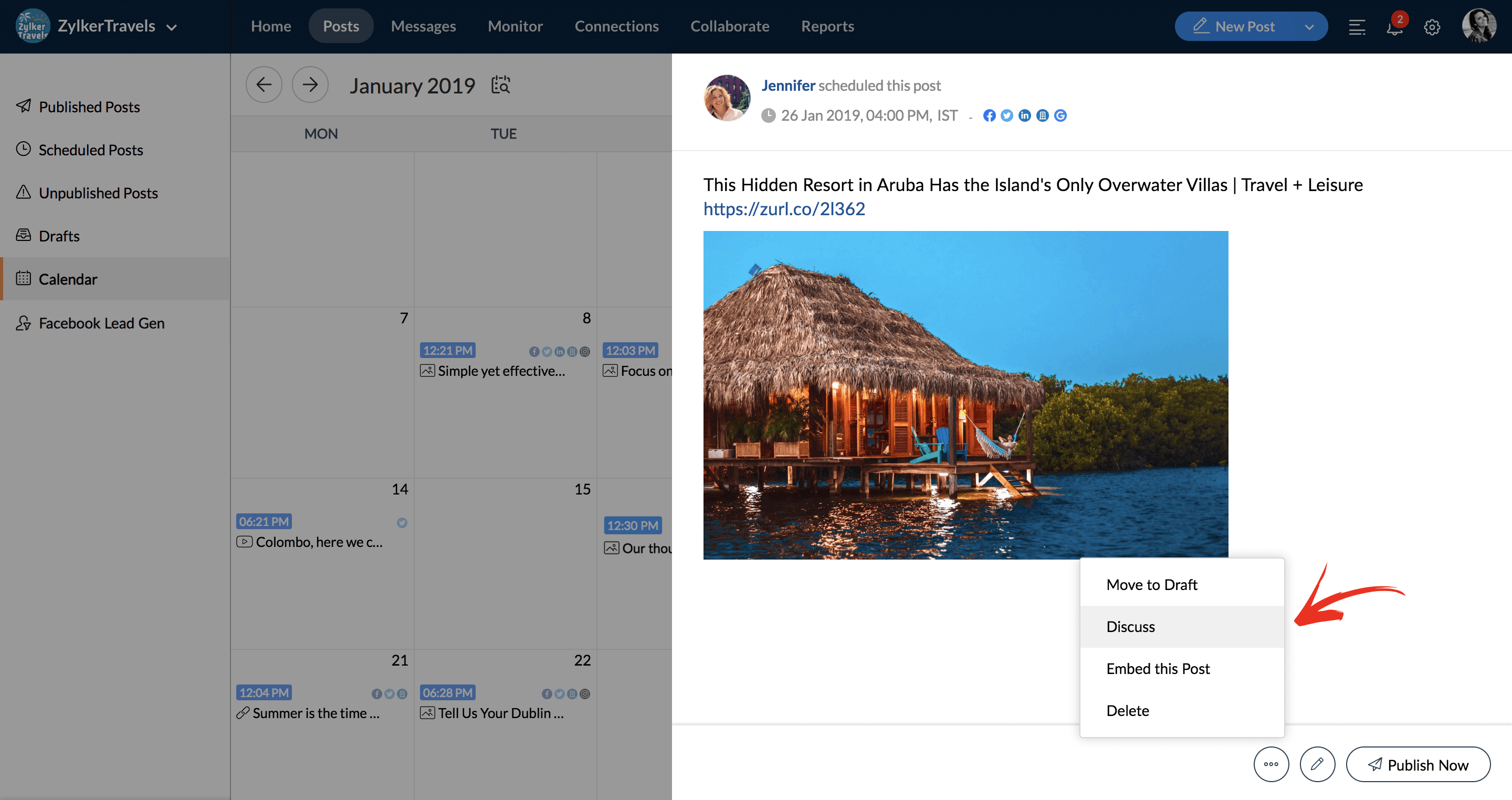Screen dimensions: 1512x800
Task: Open the lines menu icon beside New Post
Action: (x=1357, y=27)
